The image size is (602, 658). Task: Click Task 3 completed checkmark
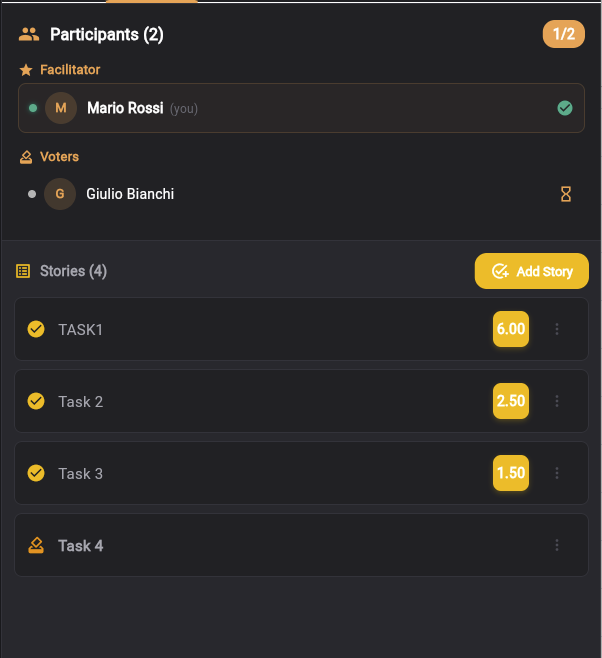[x=36, y=473]
